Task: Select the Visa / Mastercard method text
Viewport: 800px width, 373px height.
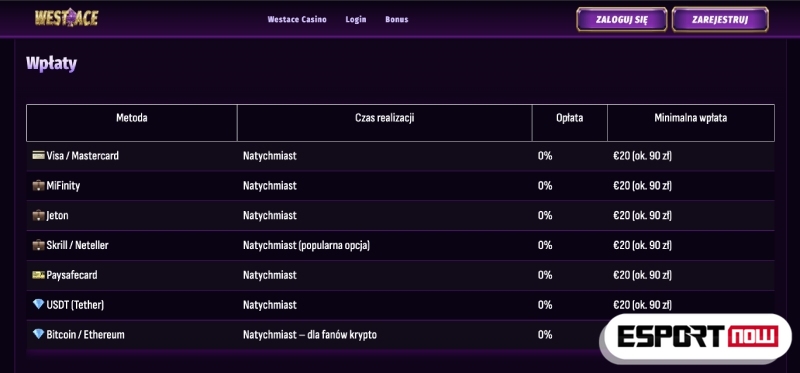Action: pos(82,156)
